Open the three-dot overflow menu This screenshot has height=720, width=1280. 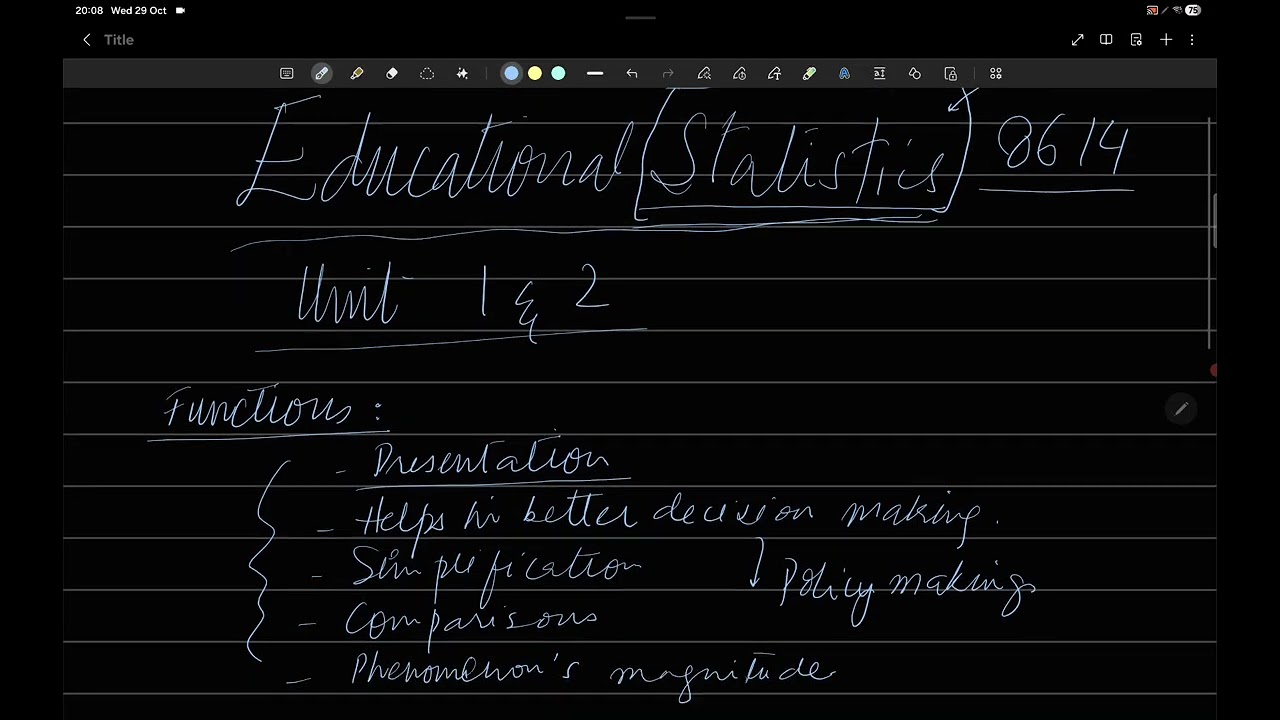(x=1192, y=40)
